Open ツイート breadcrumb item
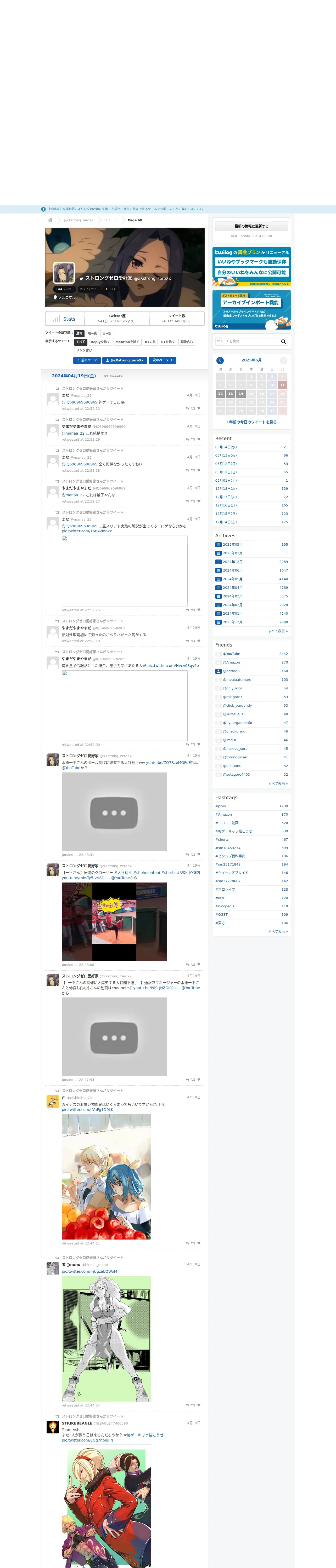This screenshot has height=1568, width=336. (110, 220)
